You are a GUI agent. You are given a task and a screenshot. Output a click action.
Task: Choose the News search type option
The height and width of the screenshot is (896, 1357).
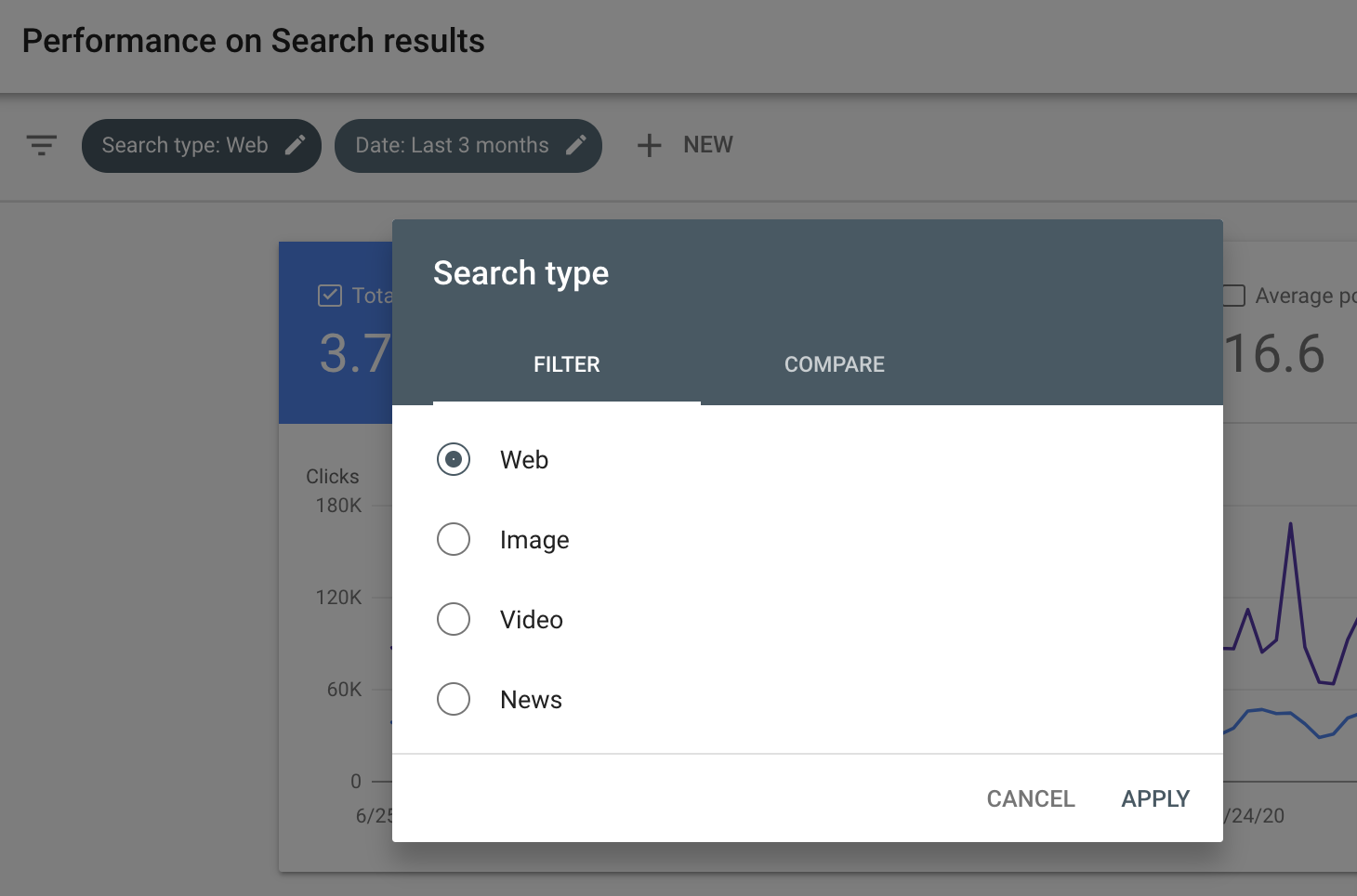(x=454, y=699)
